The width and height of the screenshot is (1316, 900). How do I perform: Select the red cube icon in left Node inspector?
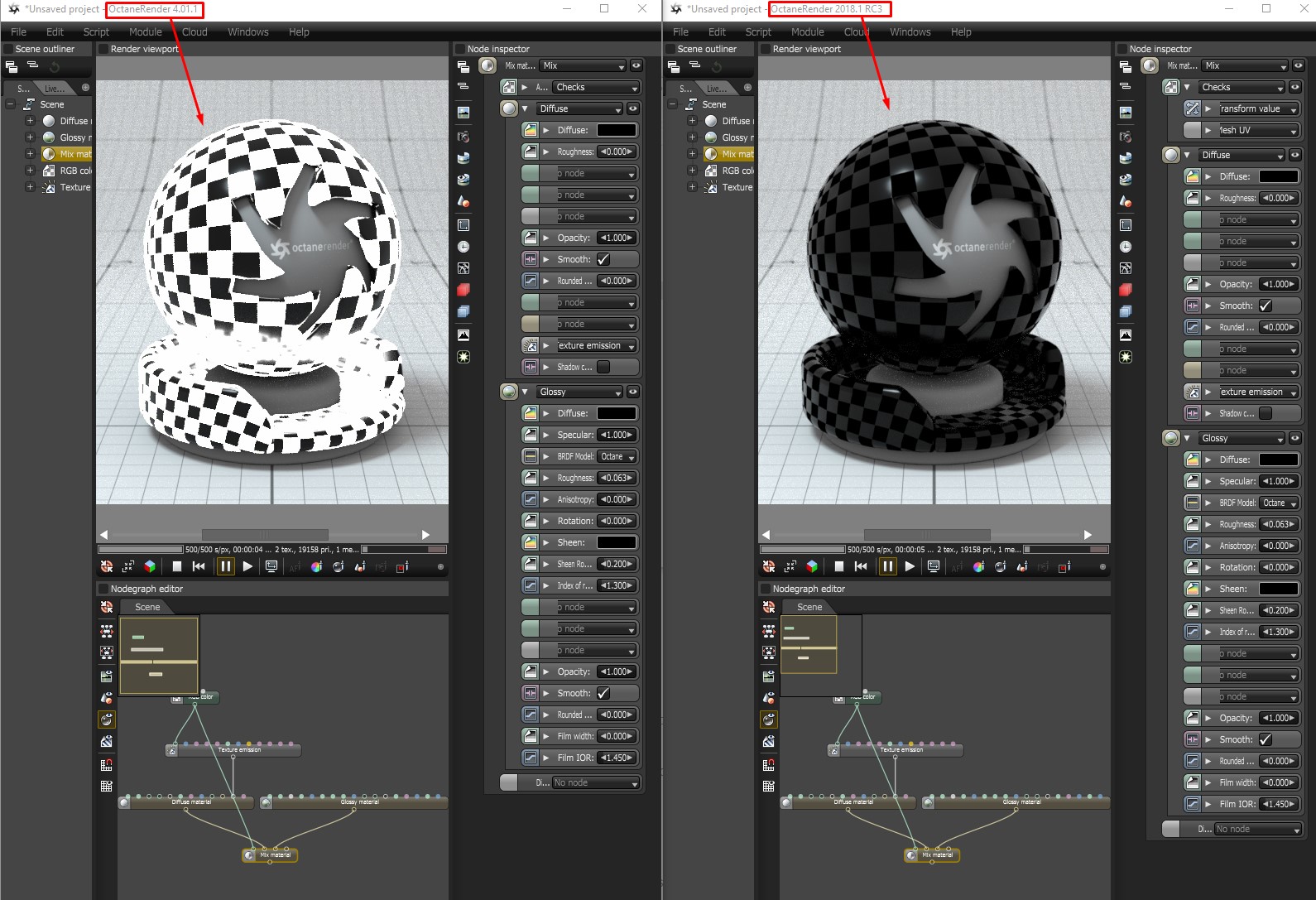463,290
